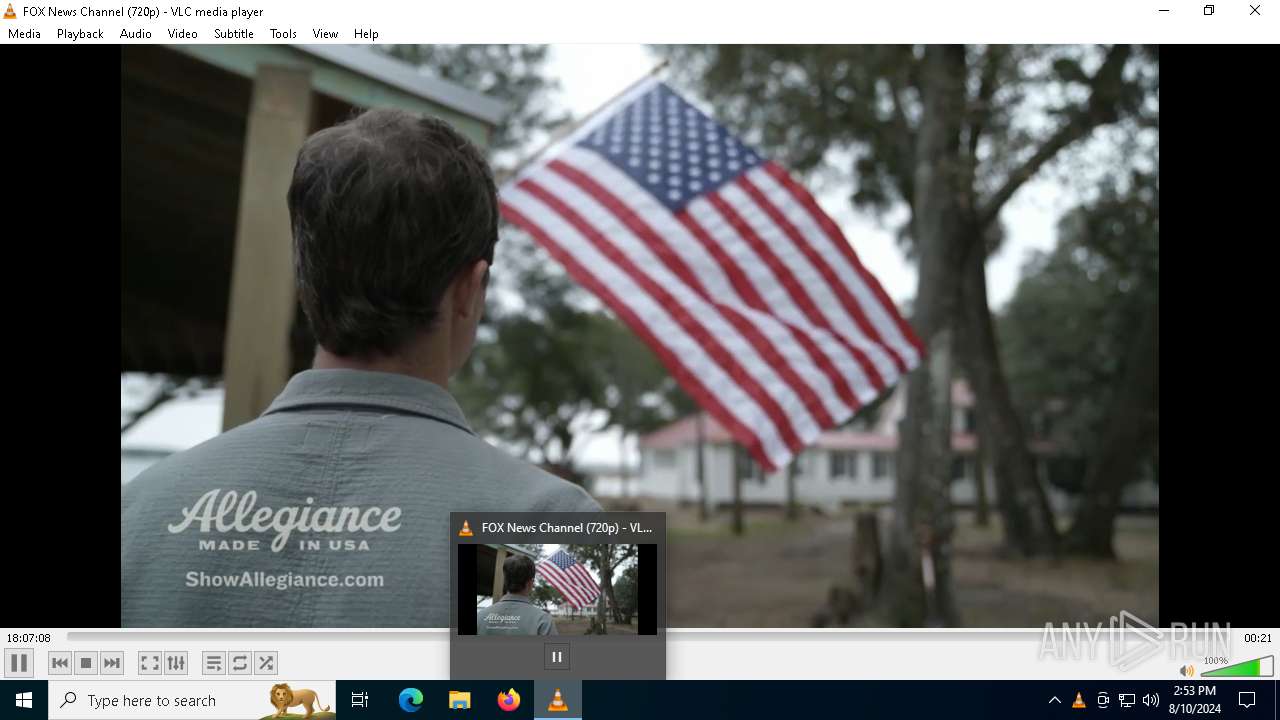Select the VLC taskbar preview thumbnail

pos(557,589)
